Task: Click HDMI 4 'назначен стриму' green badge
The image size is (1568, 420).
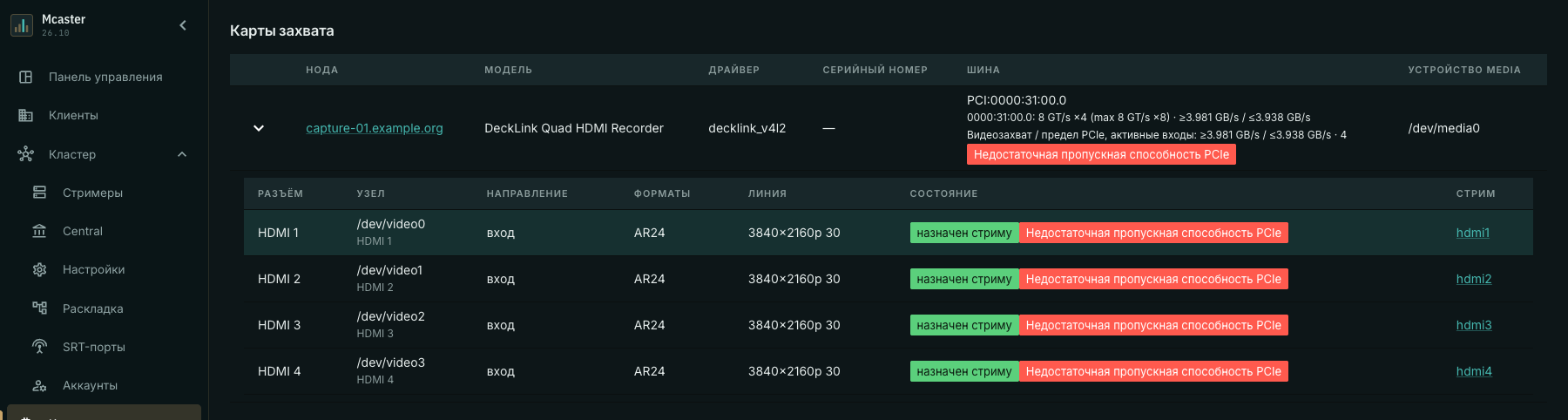Action: coord(964,371)
